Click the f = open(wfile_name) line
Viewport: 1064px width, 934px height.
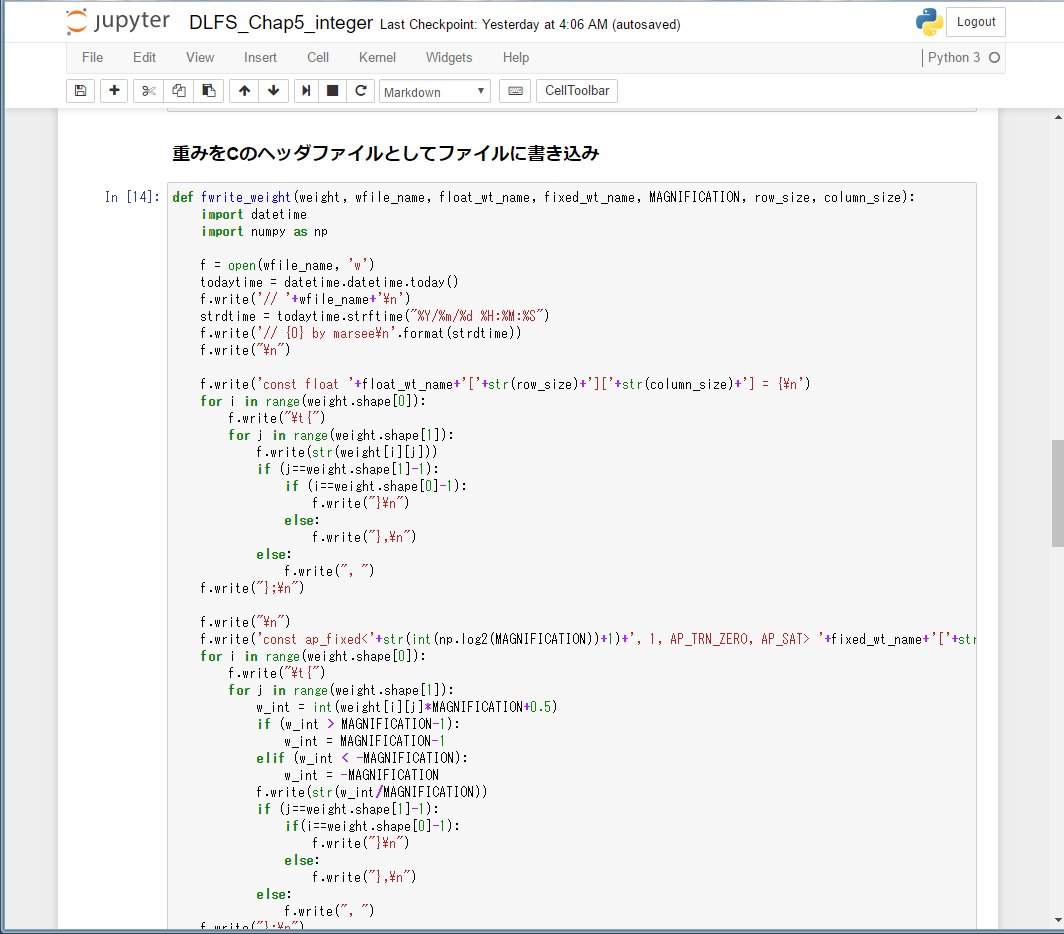coord(287,265)
